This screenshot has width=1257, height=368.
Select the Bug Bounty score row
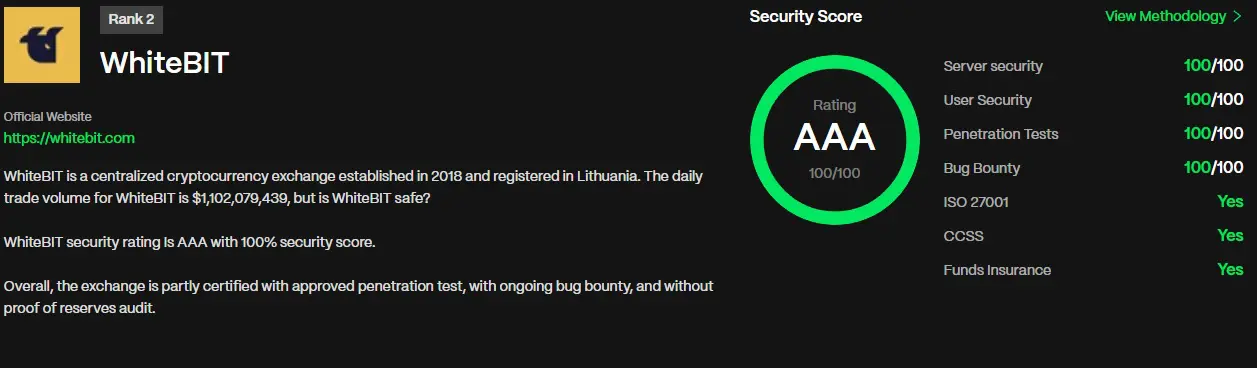[x=1093, y=168]
